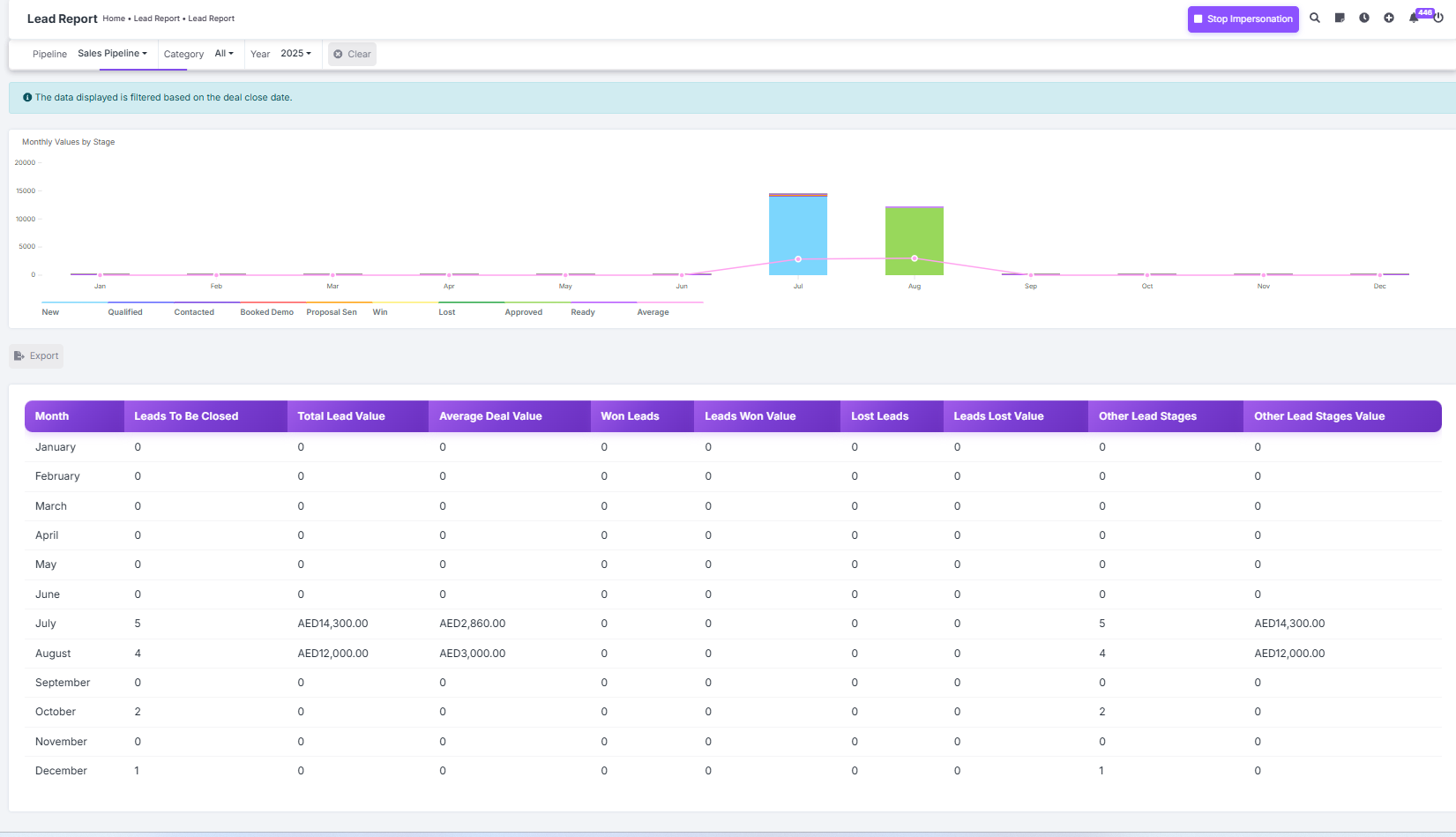Click the file icon on the Export button
1456x837 pixels.
19,356
